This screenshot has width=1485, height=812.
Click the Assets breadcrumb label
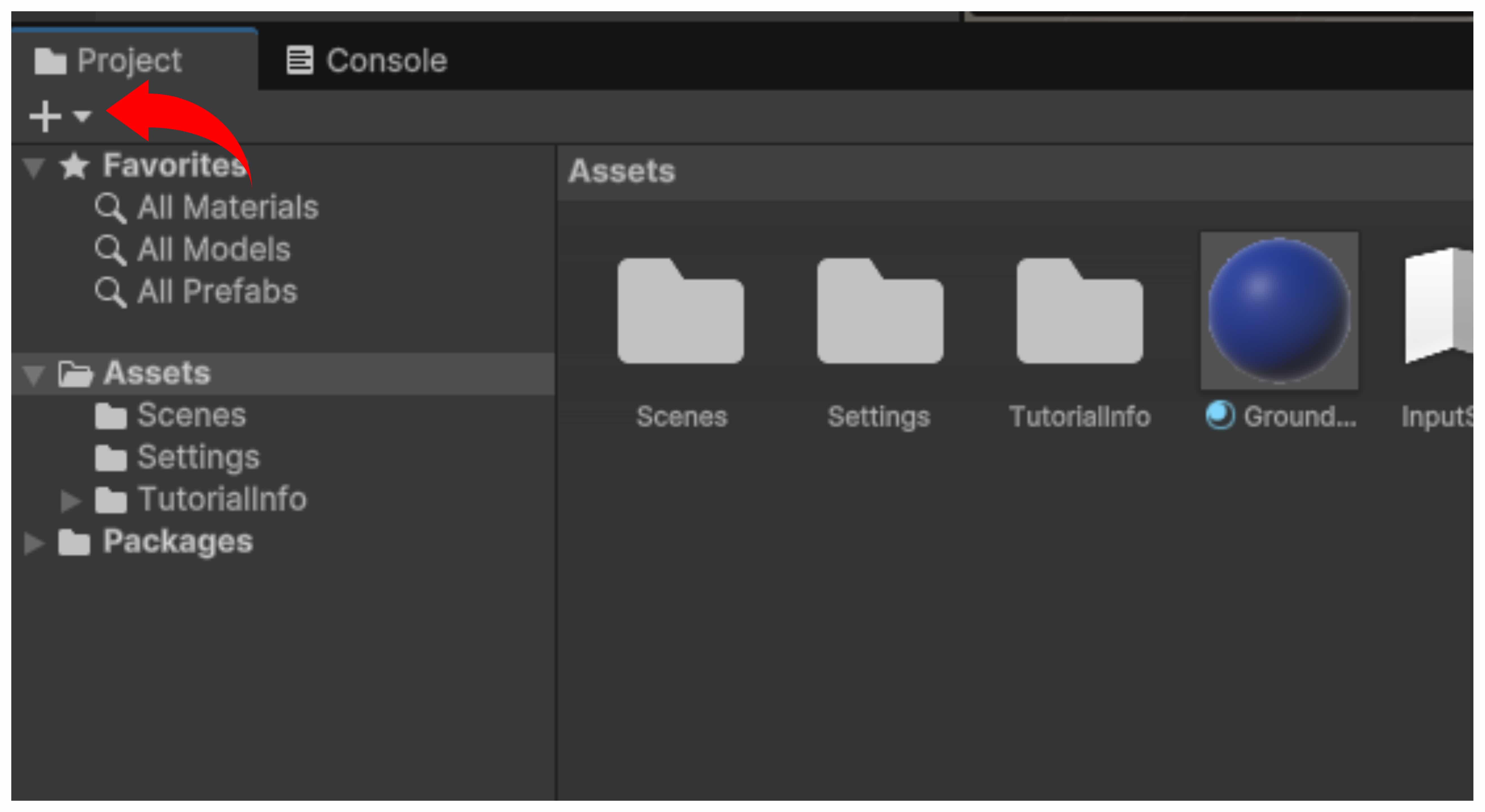pos(621,171)
